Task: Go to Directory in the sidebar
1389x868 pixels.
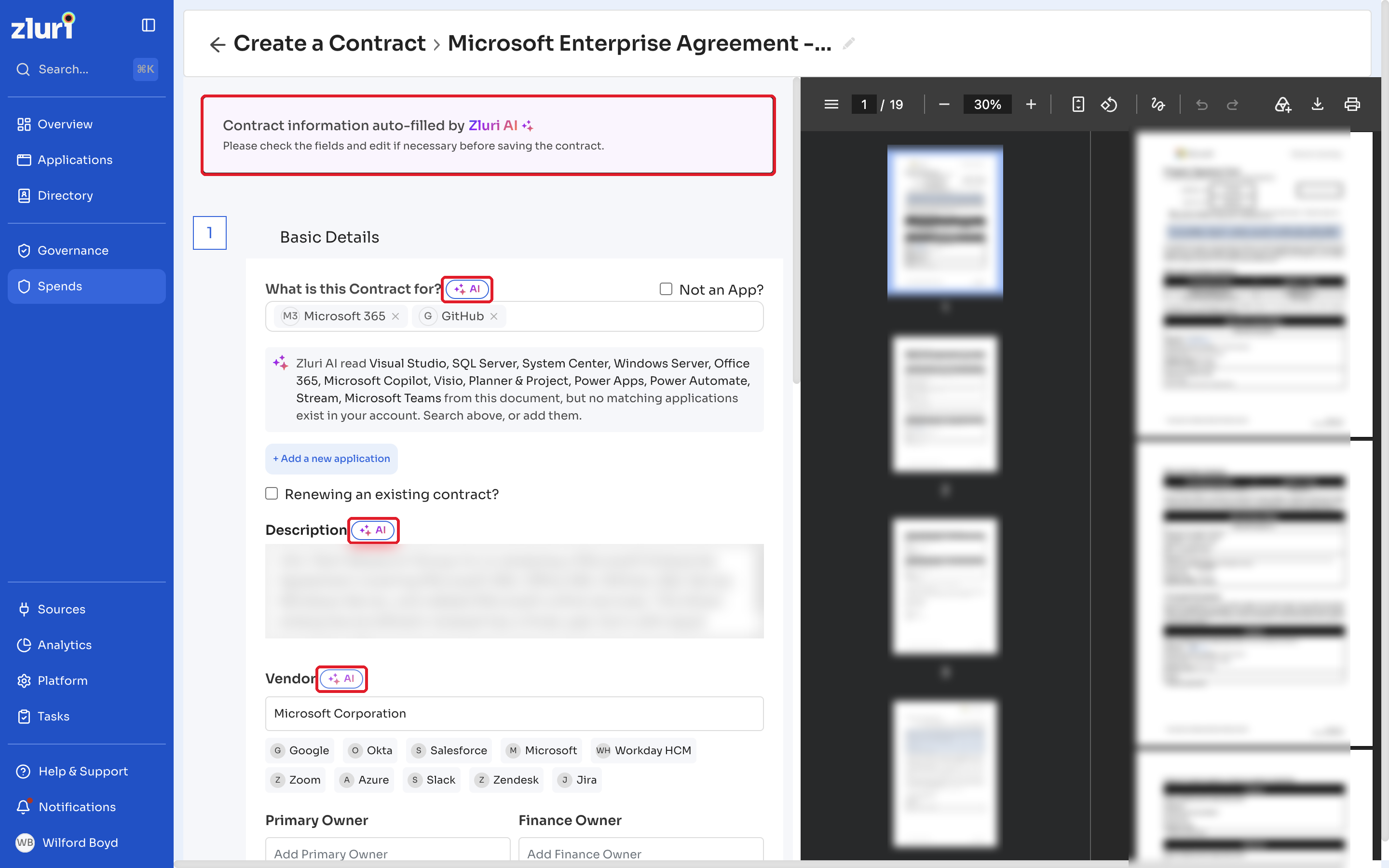Action: (87, 195)
